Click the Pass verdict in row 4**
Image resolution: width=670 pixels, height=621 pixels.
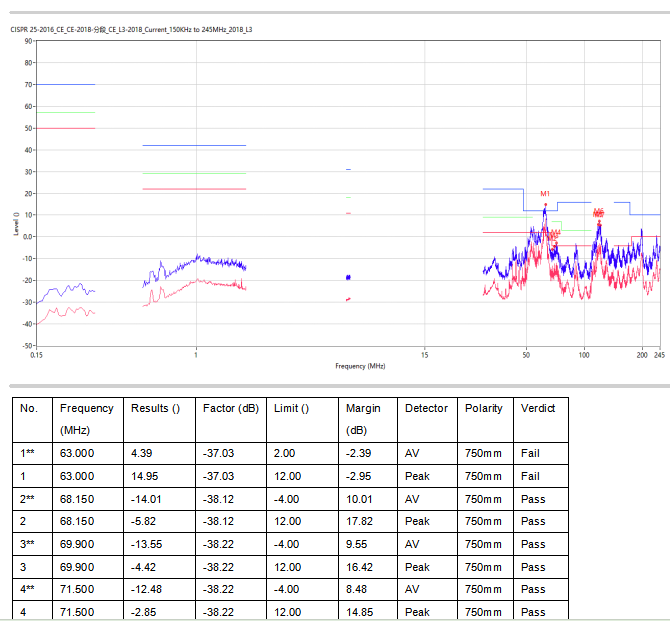click(533, 589)
